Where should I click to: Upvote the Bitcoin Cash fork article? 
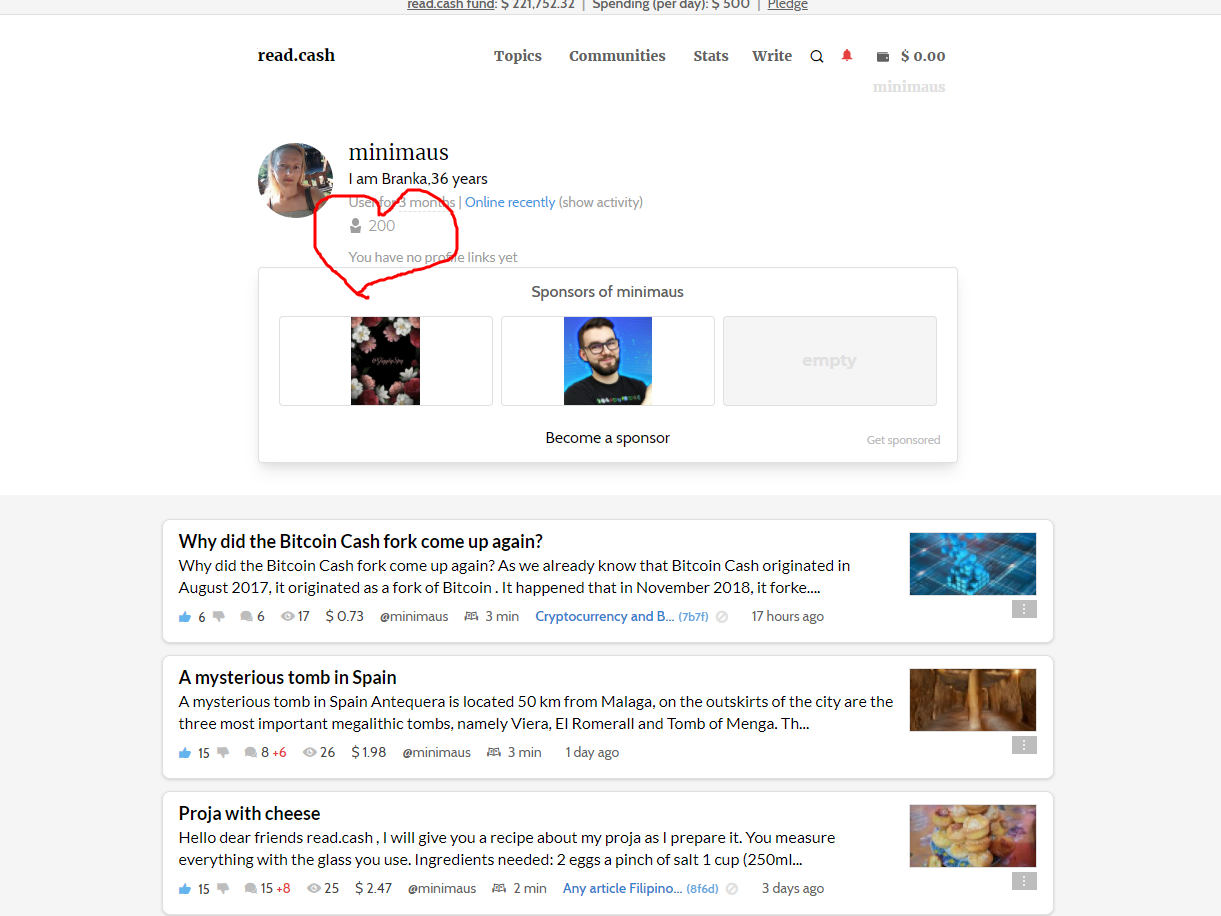(x=185, y=617)
